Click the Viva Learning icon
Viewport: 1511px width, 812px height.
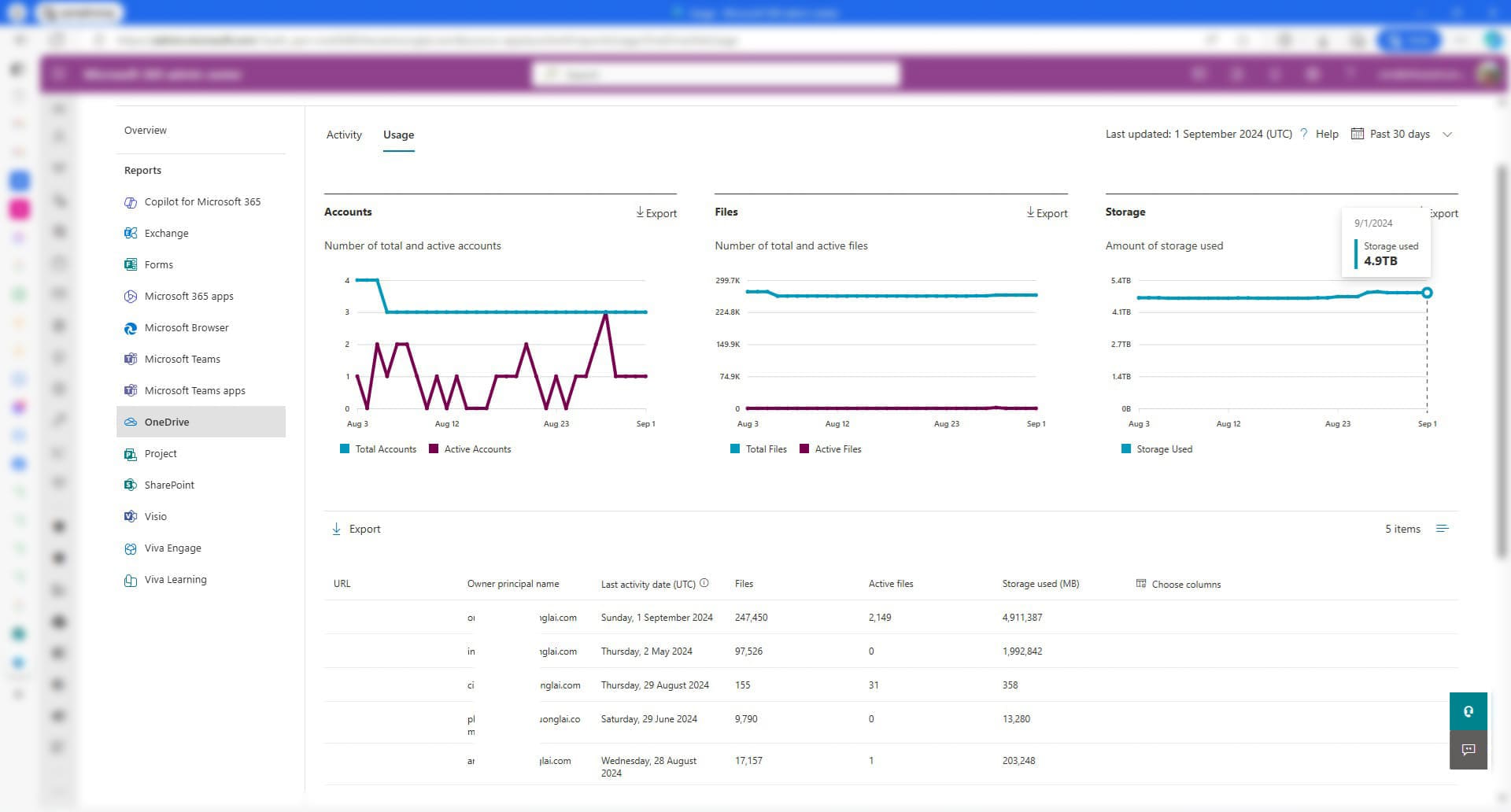click(x=131, y=580)
